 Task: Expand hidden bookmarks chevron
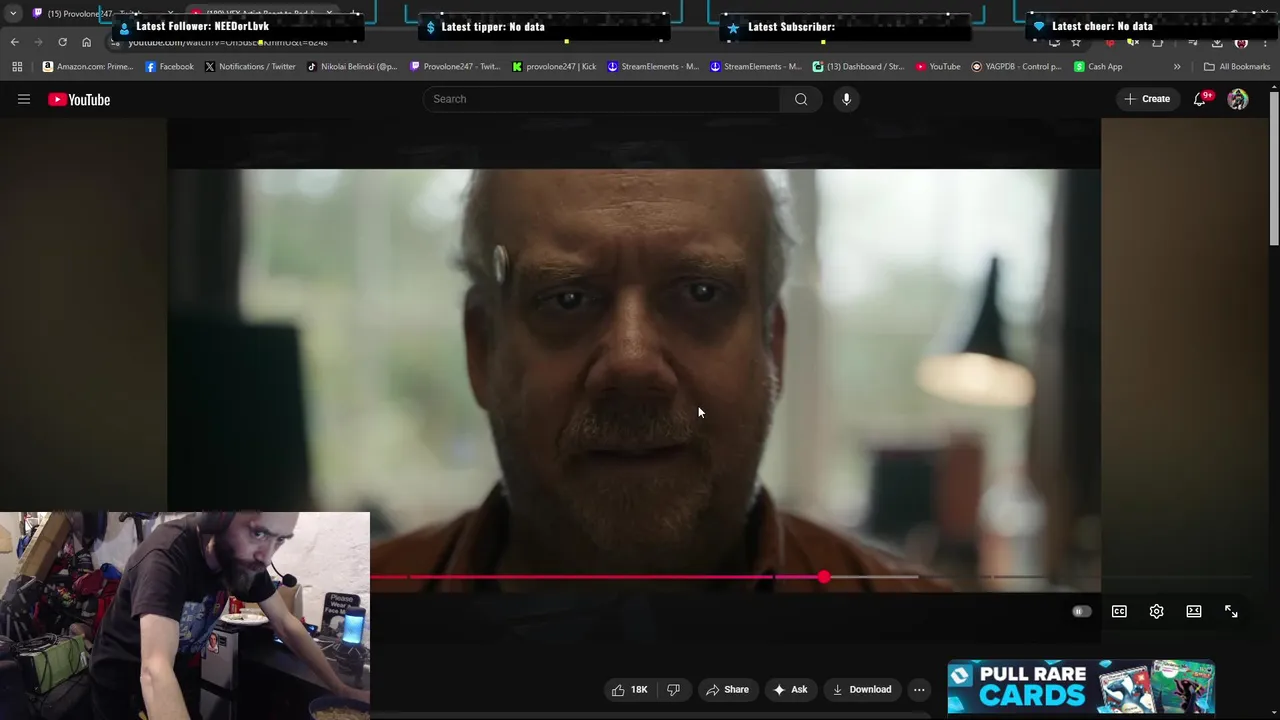click(x=1177, y=66)
